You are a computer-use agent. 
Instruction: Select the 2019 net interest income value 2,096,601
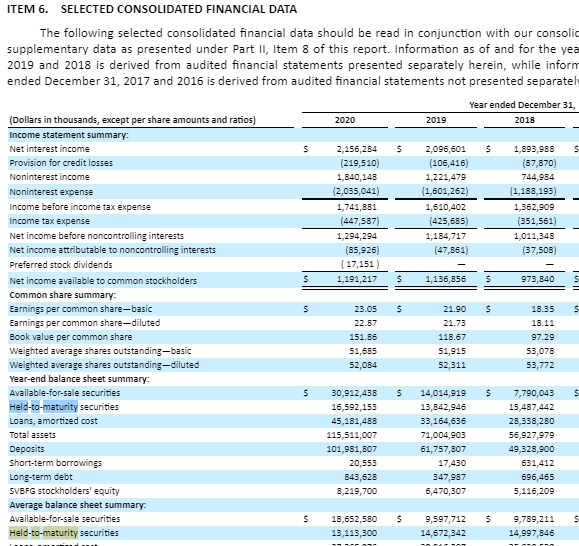[446, 149]
